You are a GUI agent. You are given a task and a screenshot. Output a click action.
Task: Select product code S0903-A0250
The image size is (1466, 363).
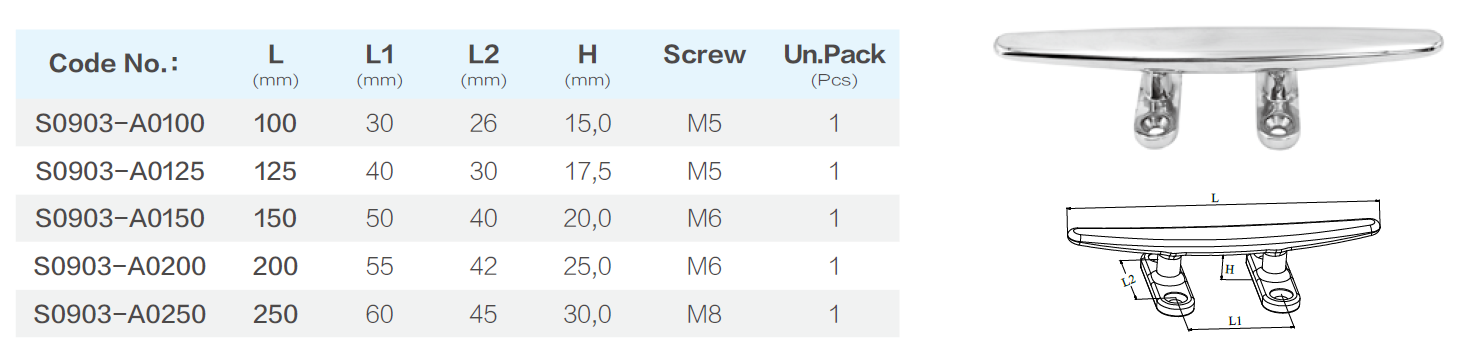tap(120, 314)
